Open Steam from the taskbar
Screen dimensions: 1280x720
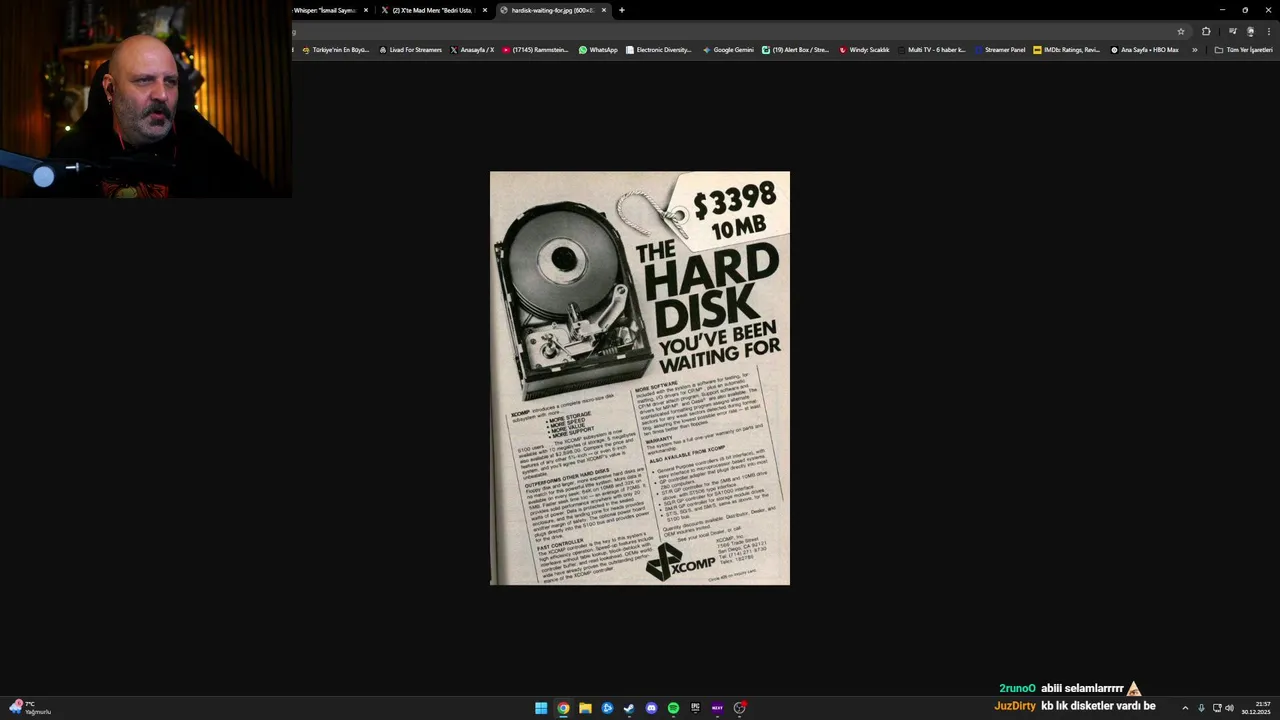coord(629,708)
